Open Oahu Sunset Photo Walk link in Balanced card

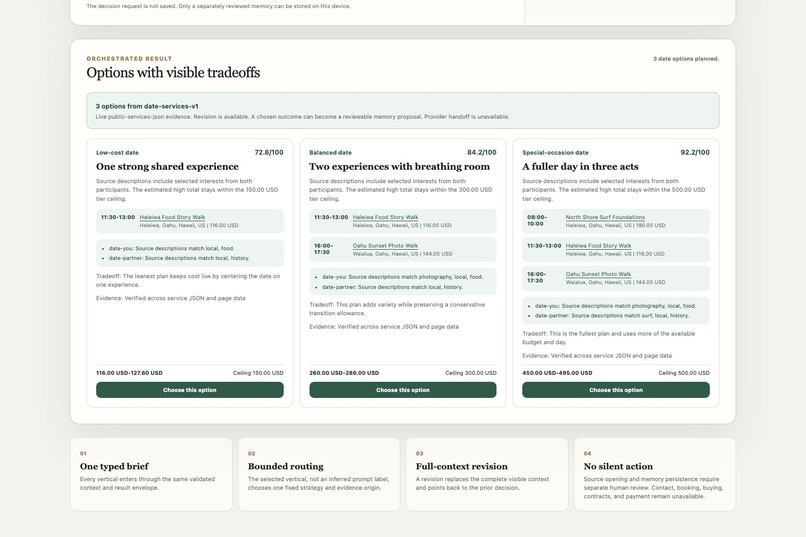(385, 246)
